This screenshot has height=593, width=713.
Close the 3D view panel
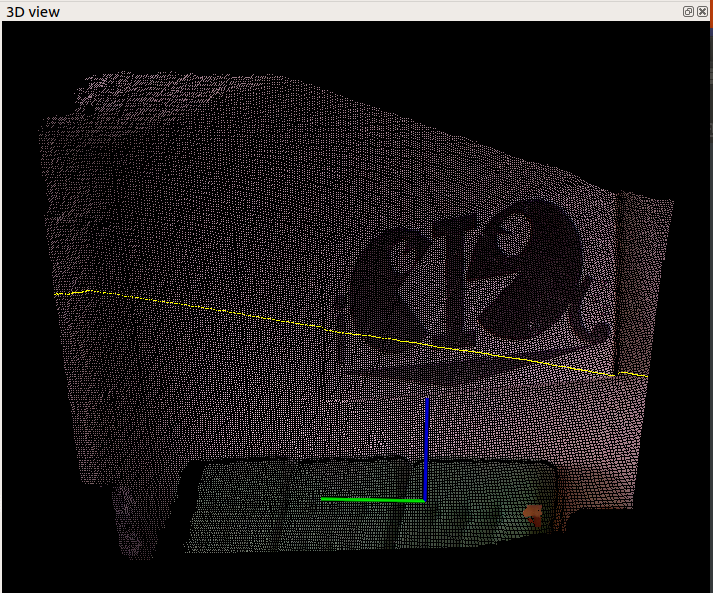pos(702,11)
